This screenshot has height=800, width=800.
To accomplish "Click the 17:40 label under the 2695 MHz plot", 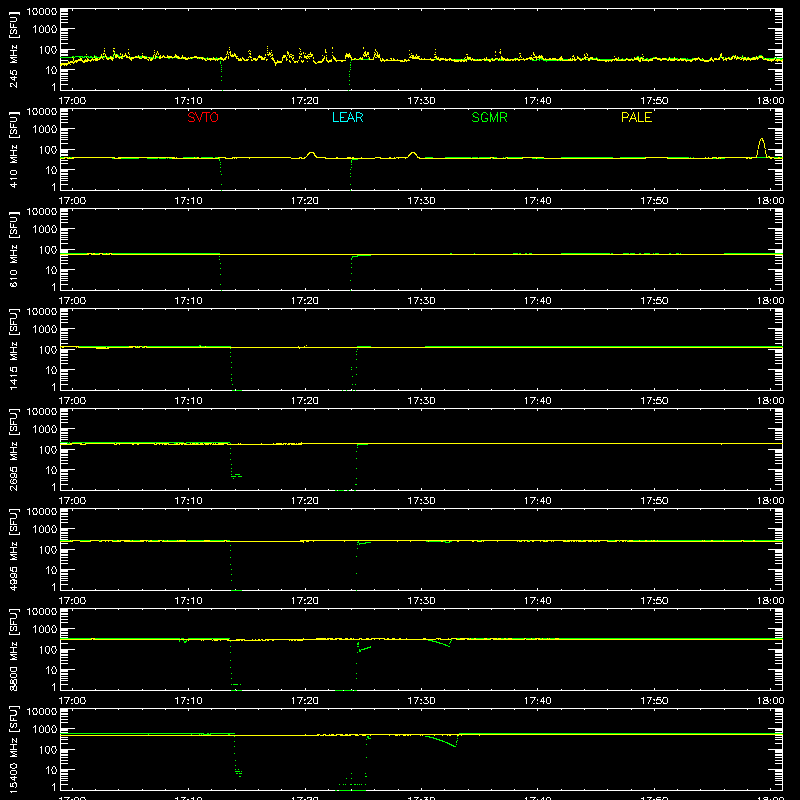I will pyautogui.click(x=537, y=501).
